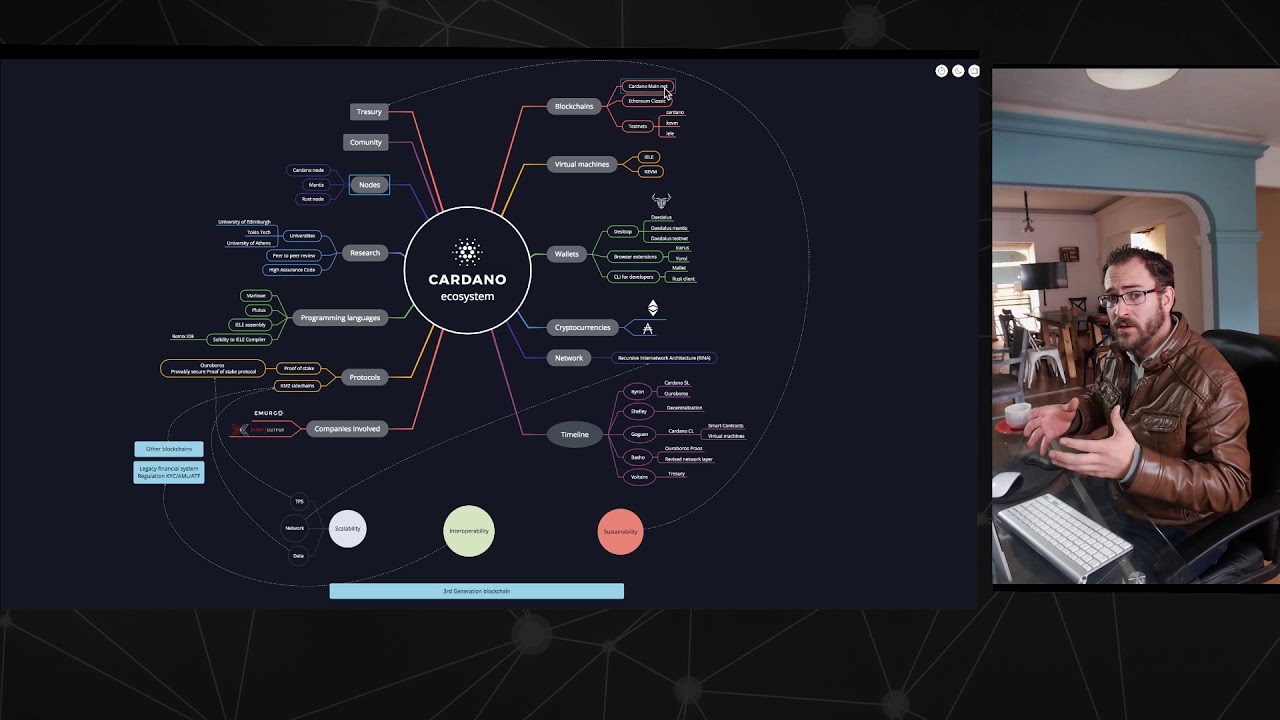1280x720 pixels.
Task: Select the High Assurance Code node
Action: pos(292,270)
